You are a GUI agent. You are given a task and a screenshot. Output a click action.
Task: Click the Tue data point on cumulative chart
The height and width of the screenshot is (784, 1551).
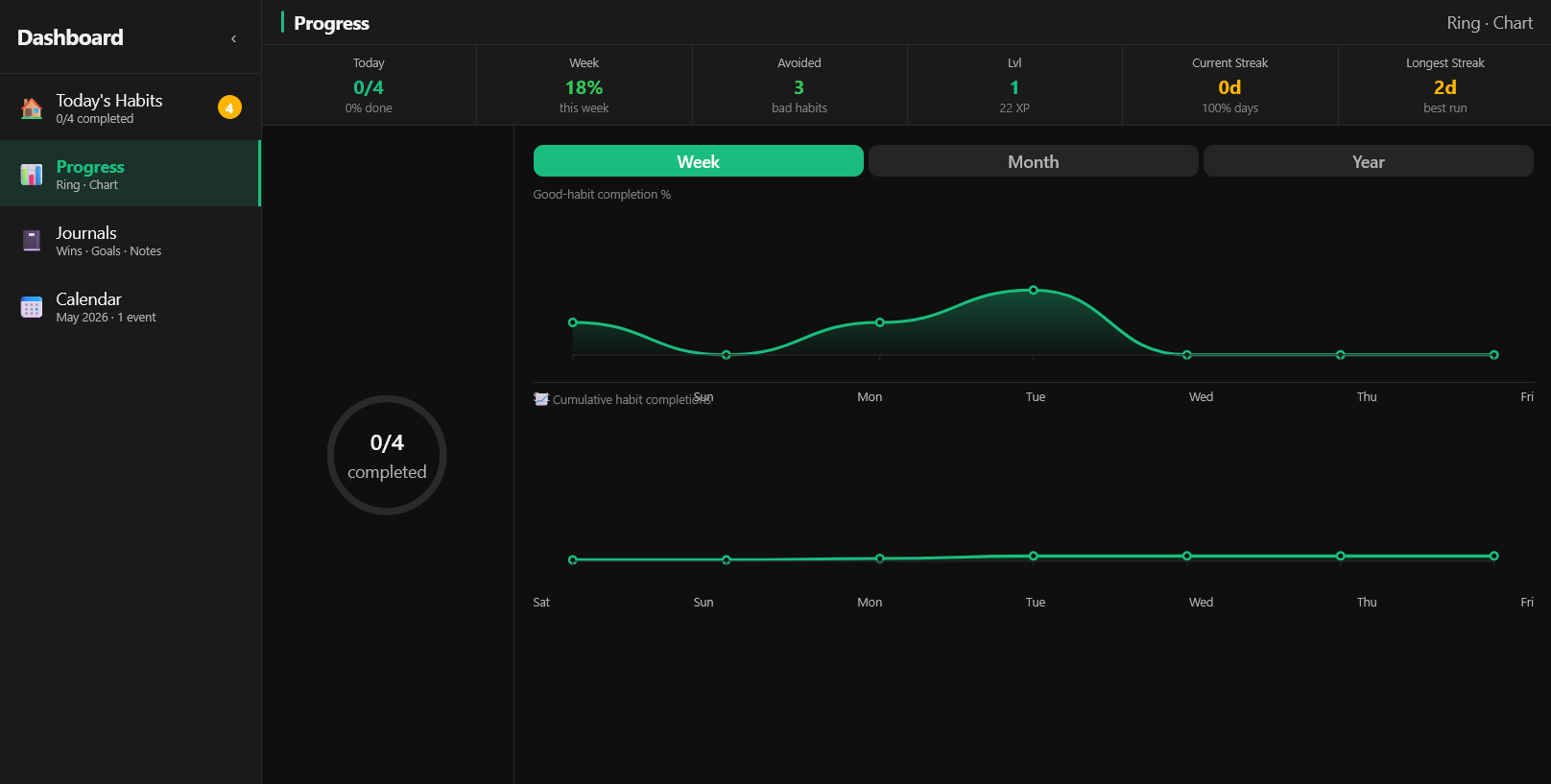[1034, 556]
